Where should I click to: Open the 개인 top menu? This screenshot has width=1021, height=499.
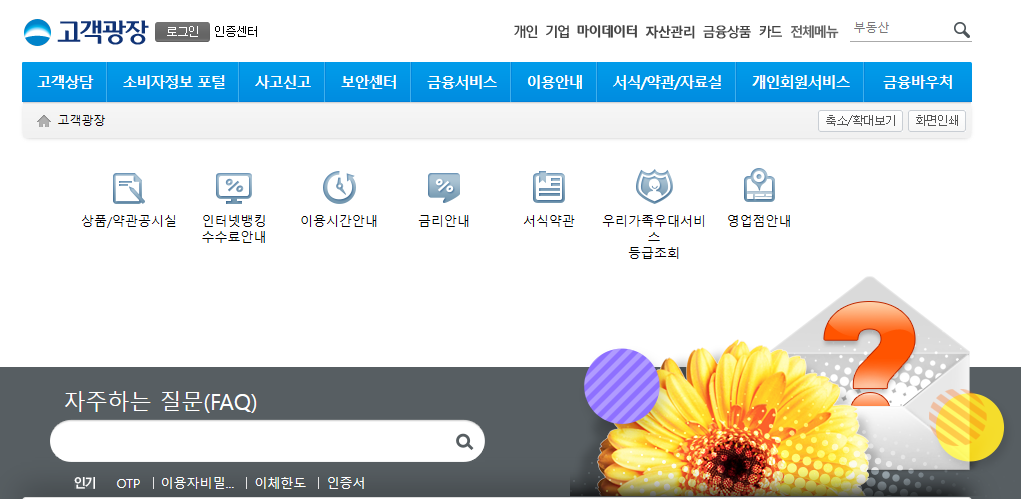pos(525,32)
